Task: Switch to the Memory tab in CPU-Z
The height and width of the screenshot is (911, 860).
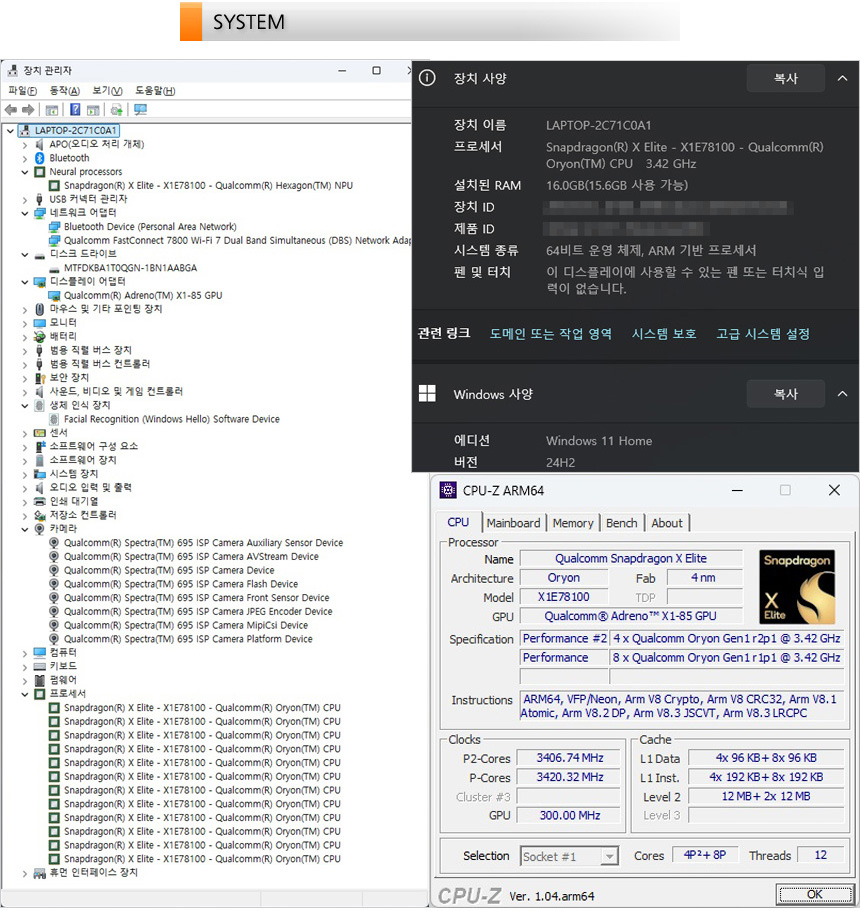Action: click(572, 523)
